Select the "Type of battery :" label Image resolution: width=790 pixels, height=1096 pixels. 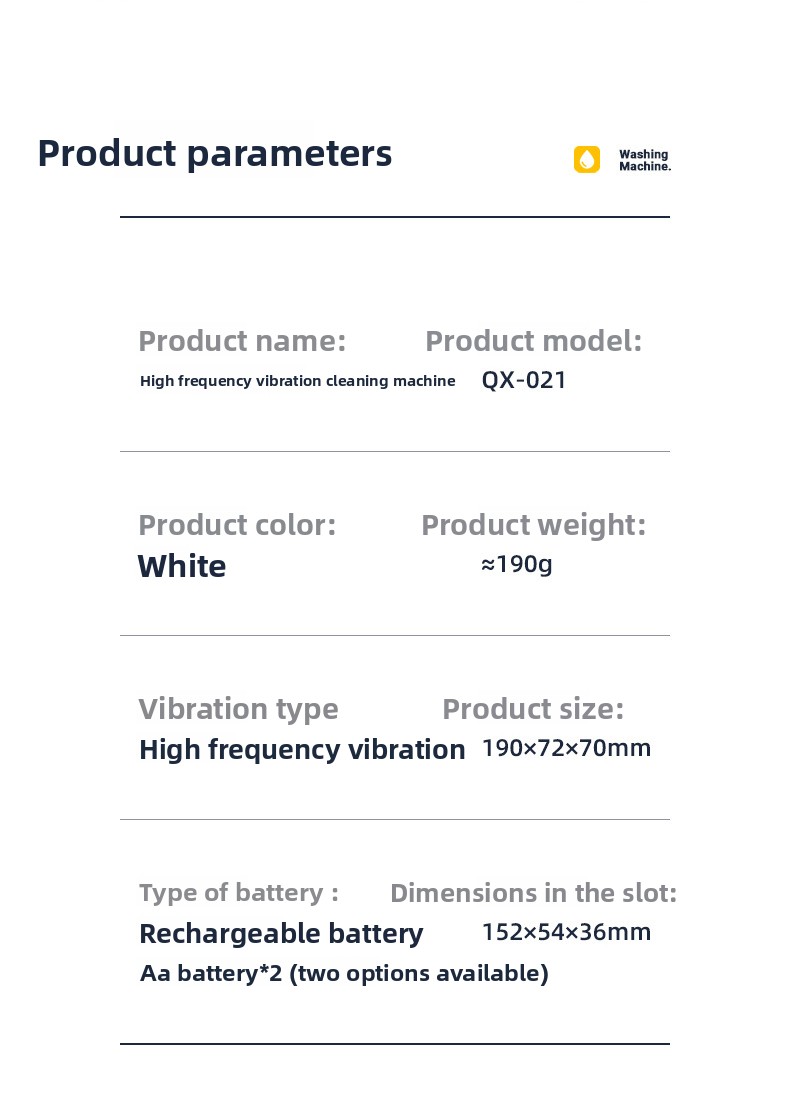(x=238, y=892)
